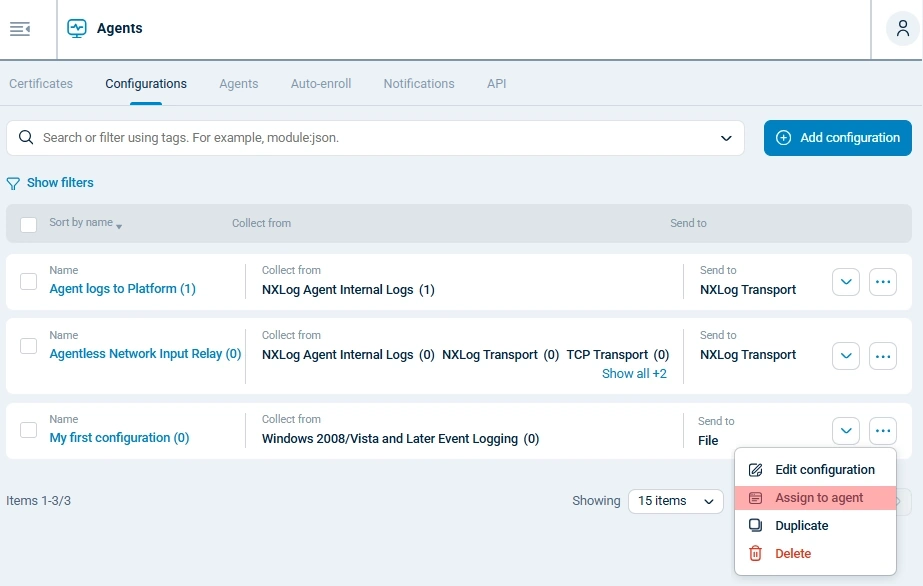The width and height of the screenshot is (923, 586).
Task: Select the checkbox for My first configuration
Action: (x=28, y=430)
